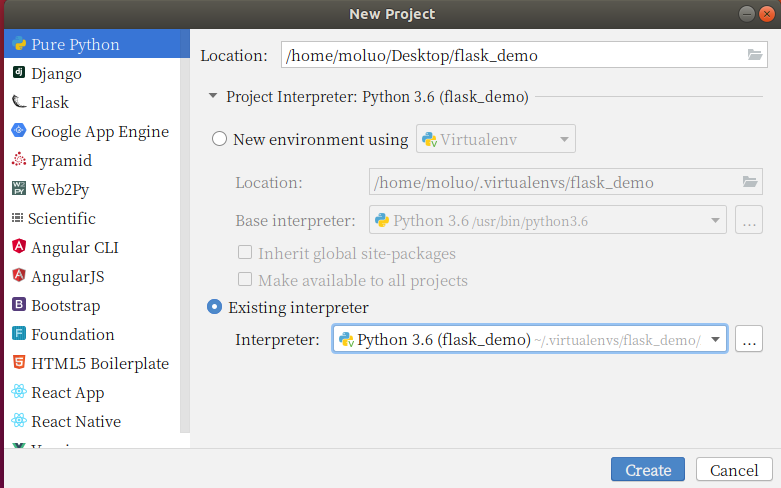This screenshot has height=488, width=781.
Task: Choose Pure Python project type
Action: click(x=92, y=44)
